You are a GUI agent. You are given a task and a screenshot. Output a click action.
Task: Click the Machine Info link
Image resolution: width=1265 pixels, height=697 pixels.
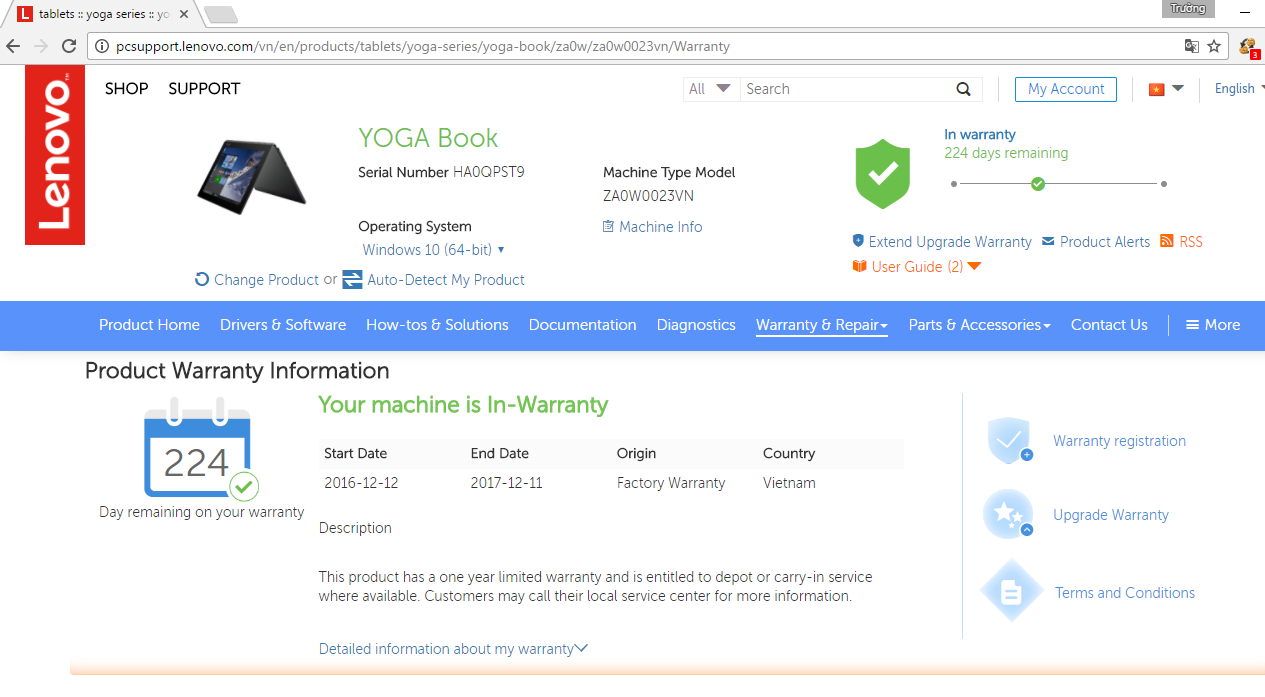661,227
